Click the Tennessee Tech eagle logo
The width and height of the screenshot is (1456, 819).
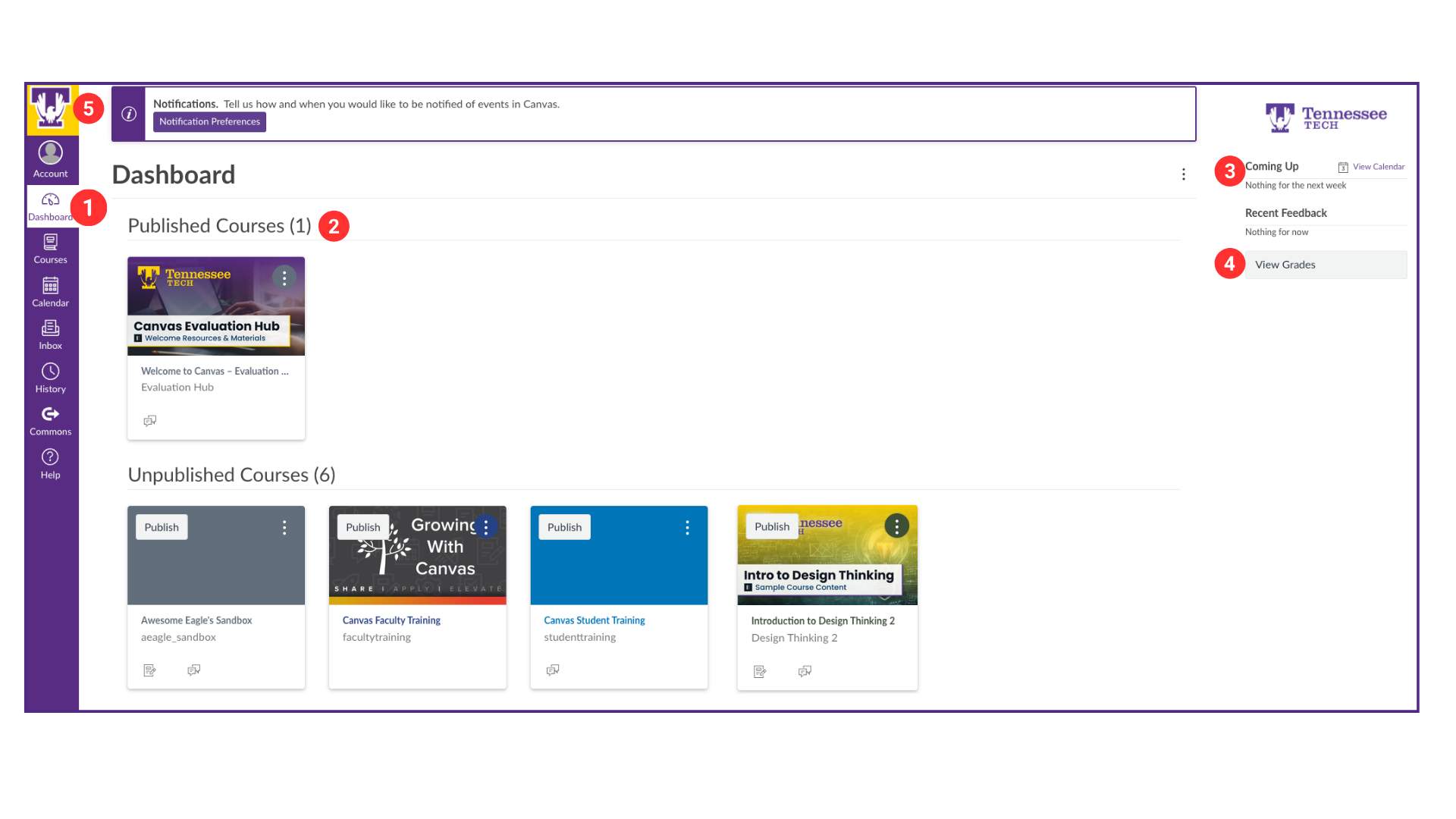point(50,108)
